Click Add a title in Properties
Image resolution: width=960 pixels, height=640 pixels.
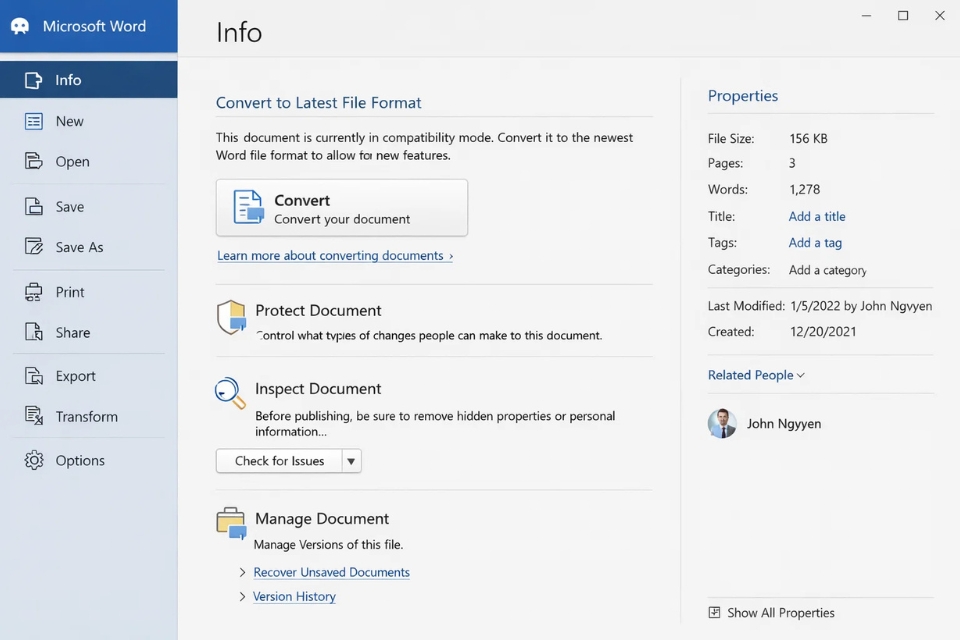[x=816, y=216]
